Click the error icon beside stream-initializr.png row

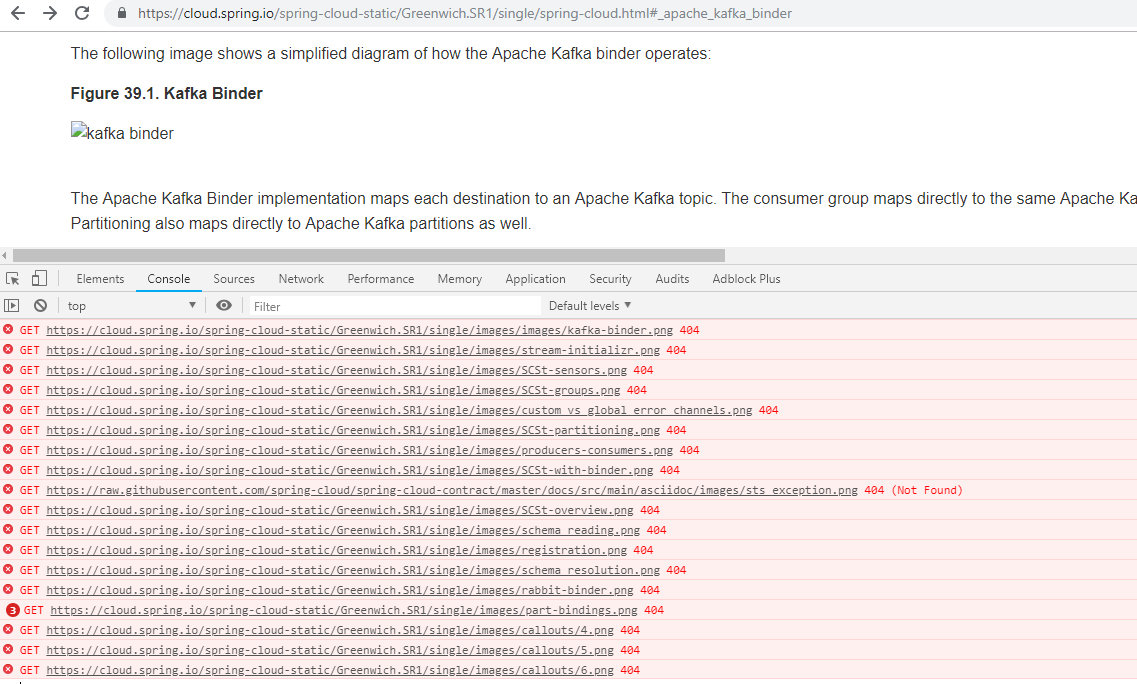pos(8,350)
